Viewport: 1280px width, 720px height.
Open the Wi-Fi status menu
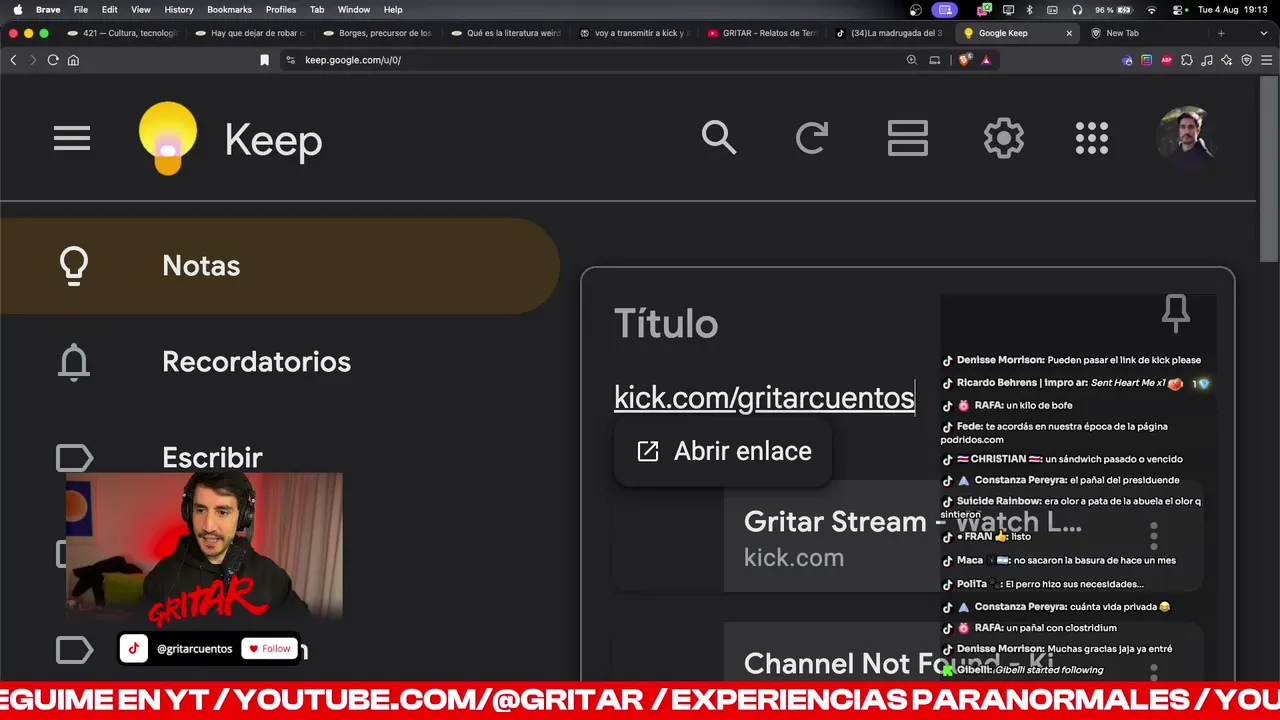(x=1152, y=9)
